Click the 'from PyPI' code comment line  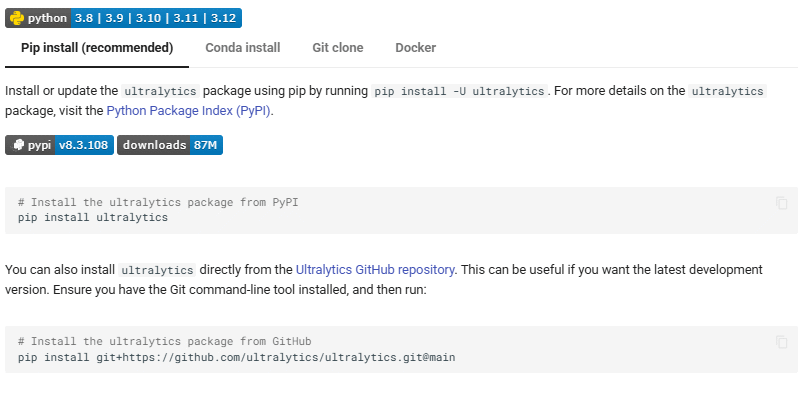click(x=158, y=203)
